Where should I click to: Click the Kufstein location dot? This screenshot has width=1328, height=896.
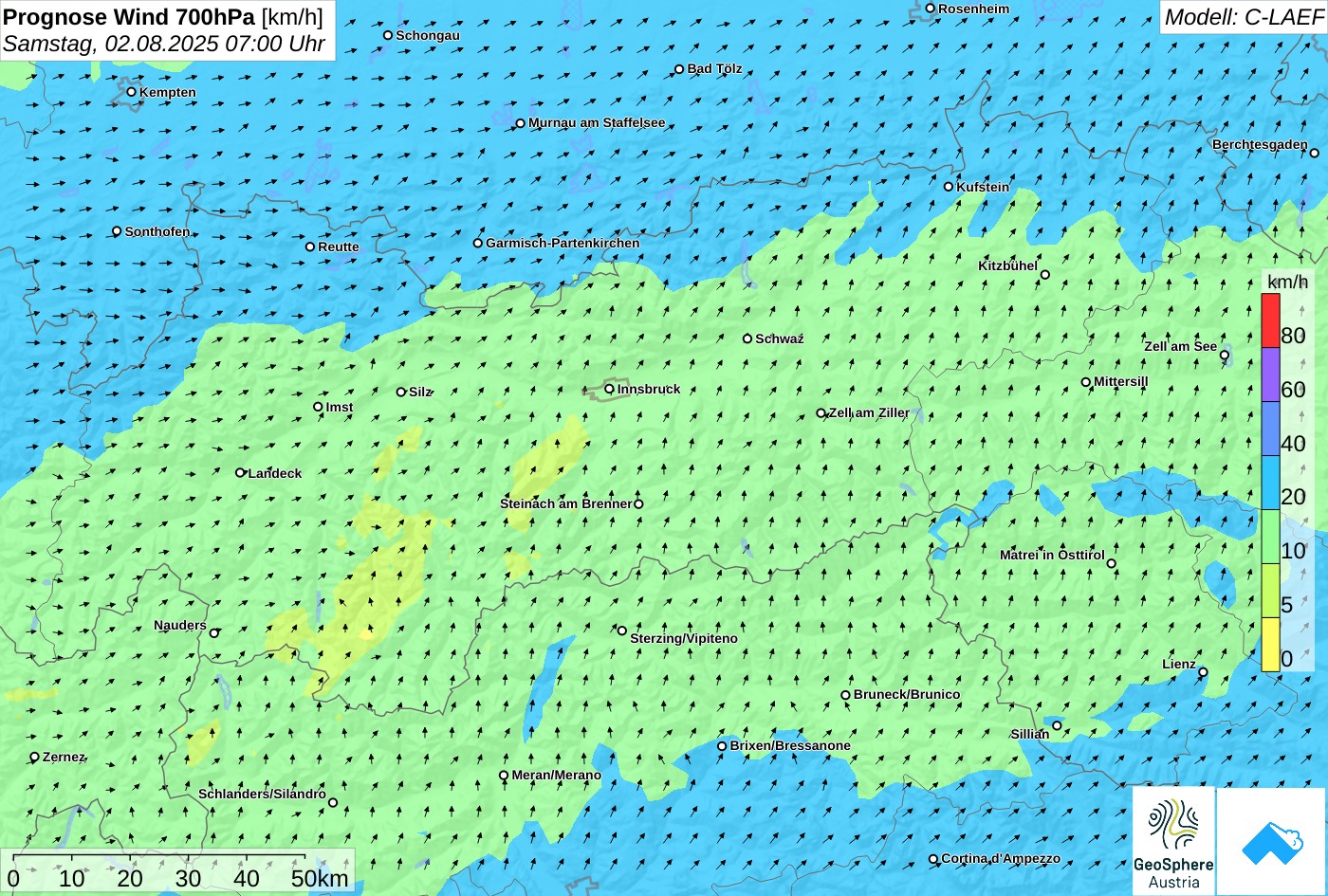[949, 187]
